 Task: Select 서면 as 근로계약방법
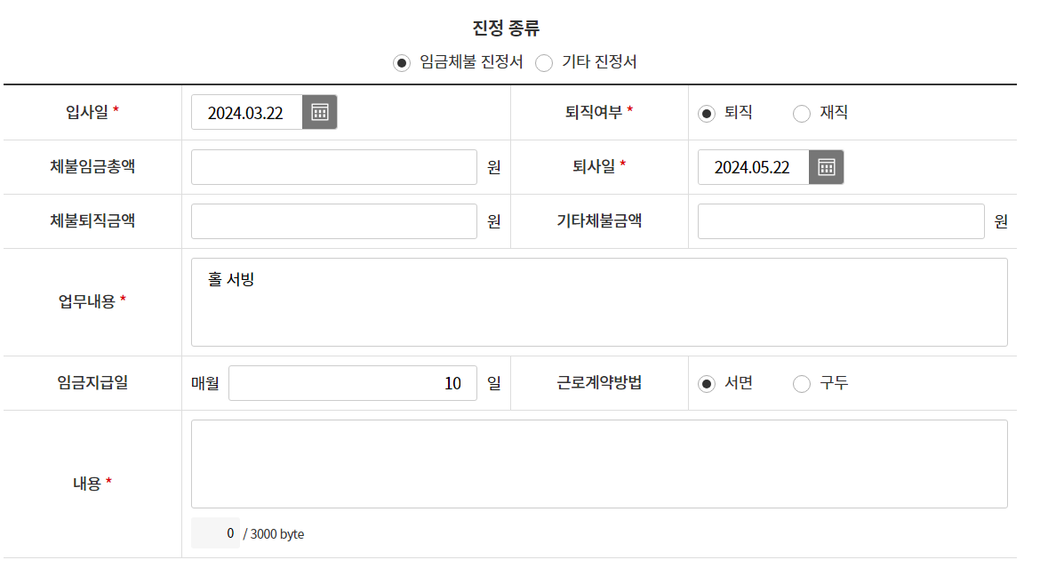(x=707, y=383)
